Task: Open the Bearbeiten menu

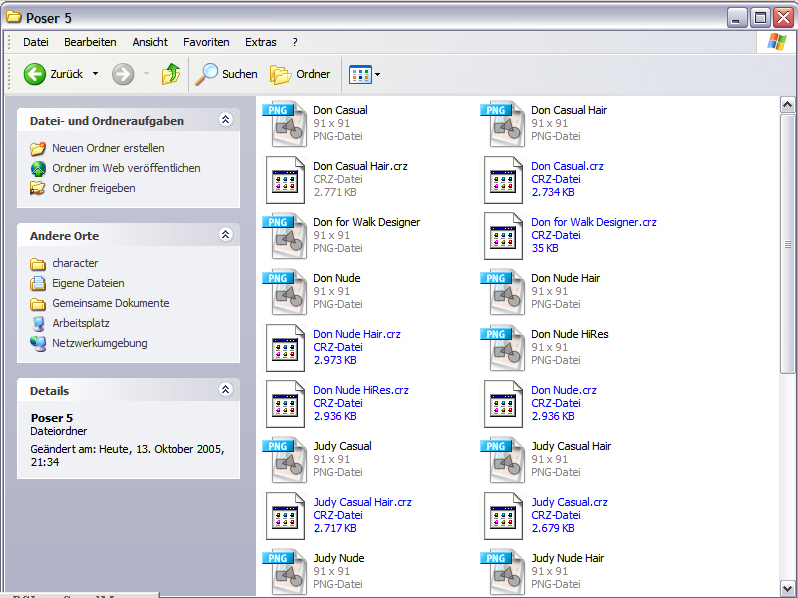Action: (x=90, y=42)
